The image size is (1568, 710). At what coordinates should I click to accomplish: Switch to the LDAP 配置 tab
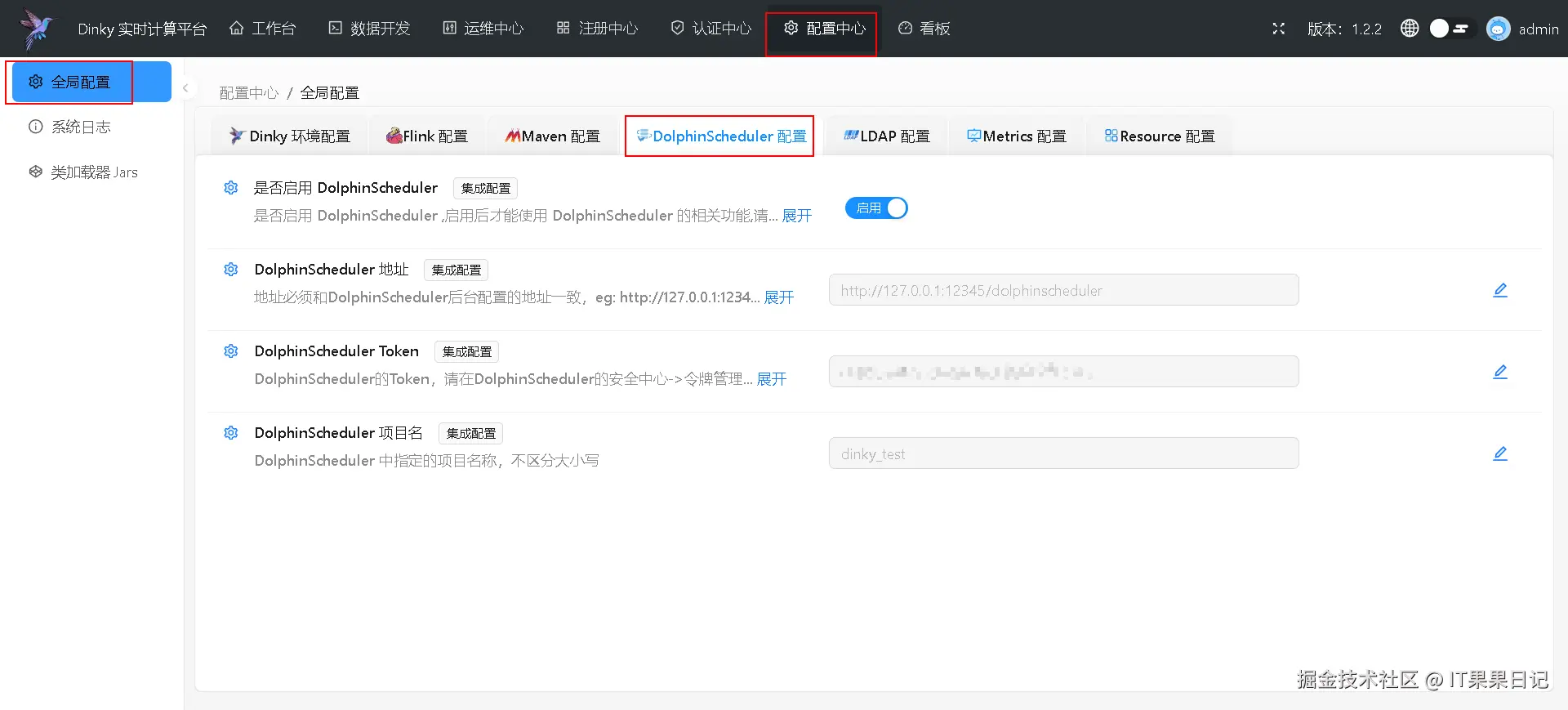[x=887, y=136]
